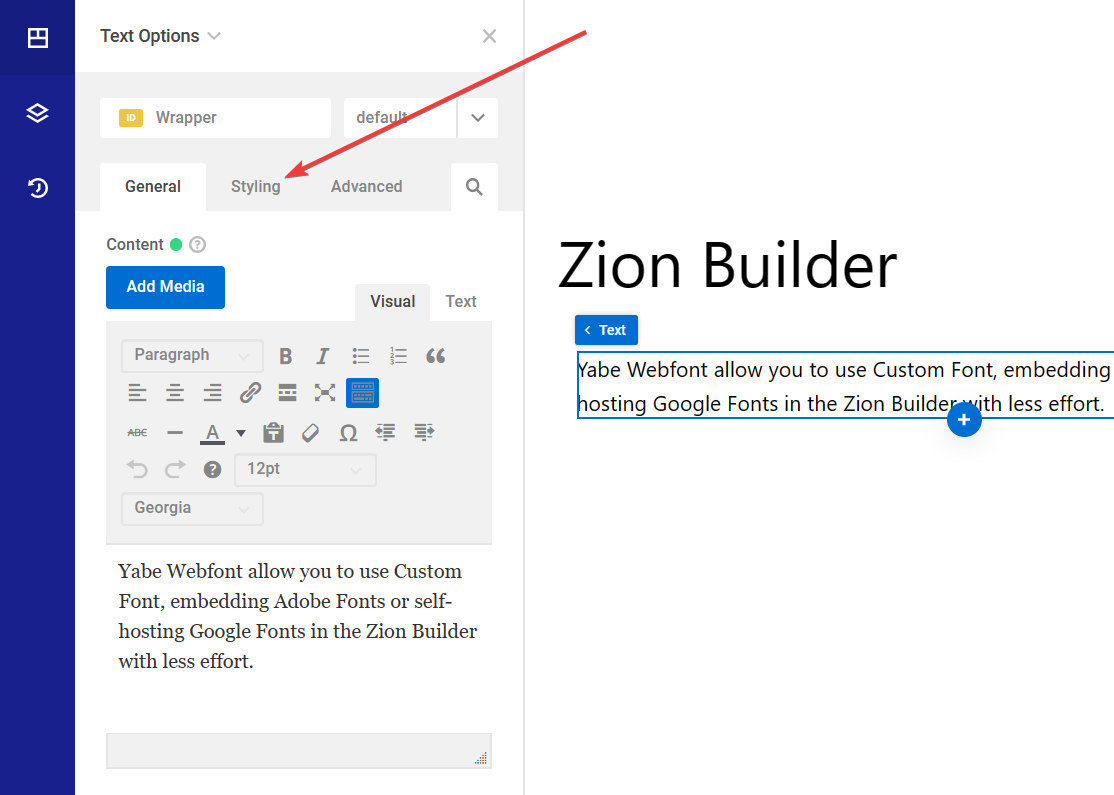Select the Yabe Webfont paragraph in preview
The height and width of the screenshot is (795, 1114).
point(845,386)
